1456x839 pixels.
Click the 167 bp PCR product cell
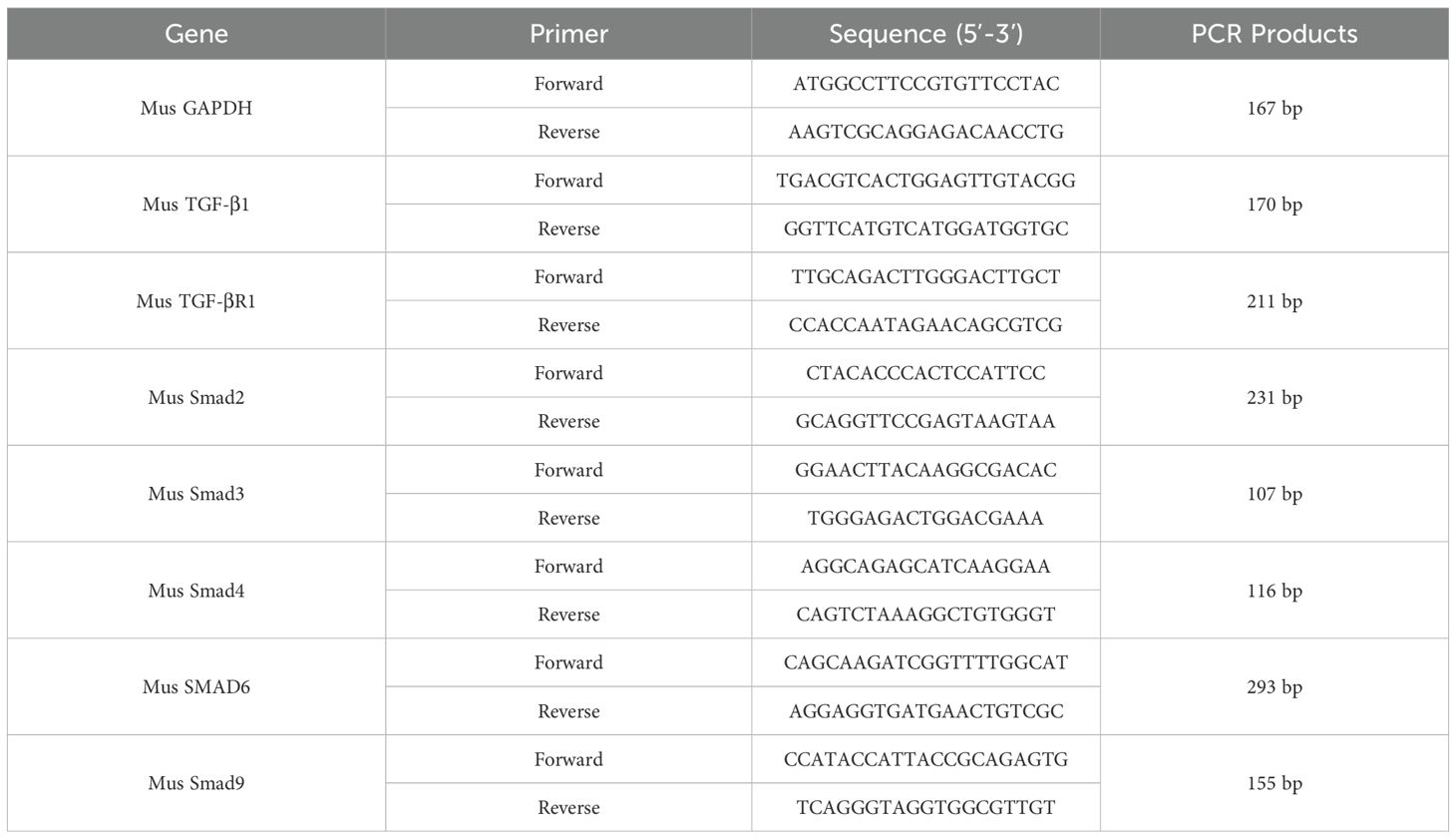tap(1274, 108)
